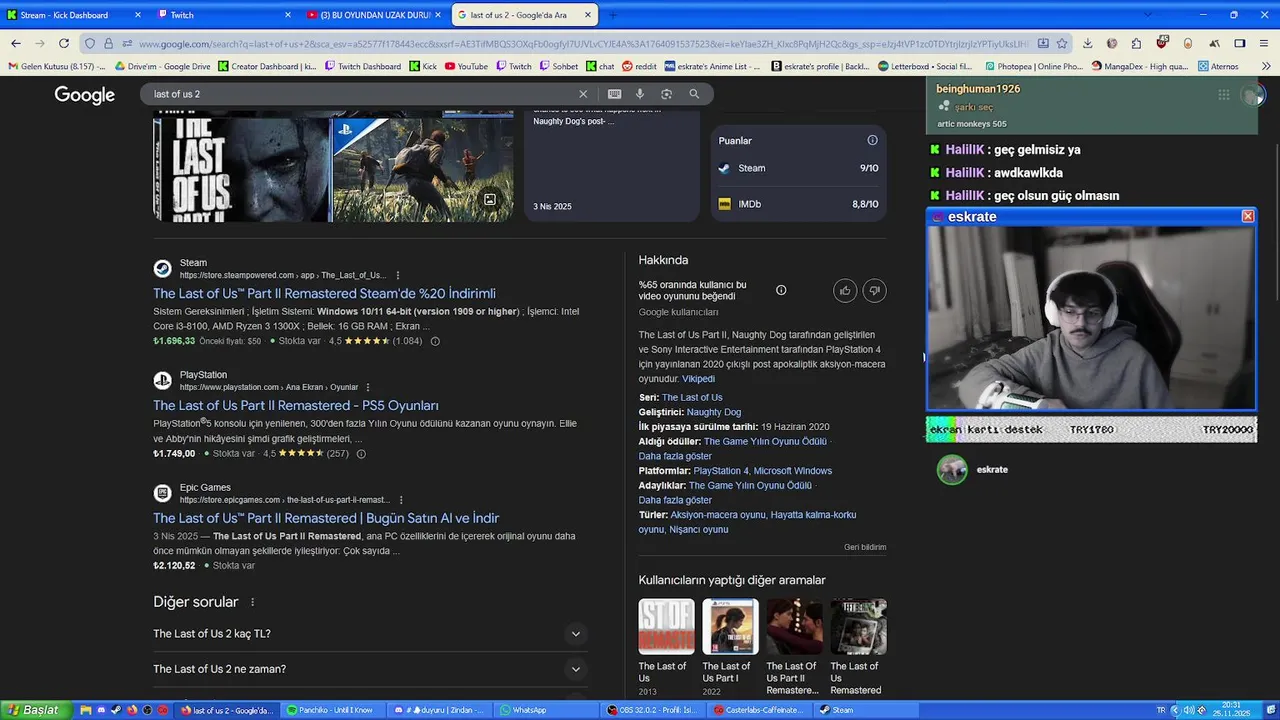Open The Last of Us Part I 2022 thumbnail

tap(730, 627)
